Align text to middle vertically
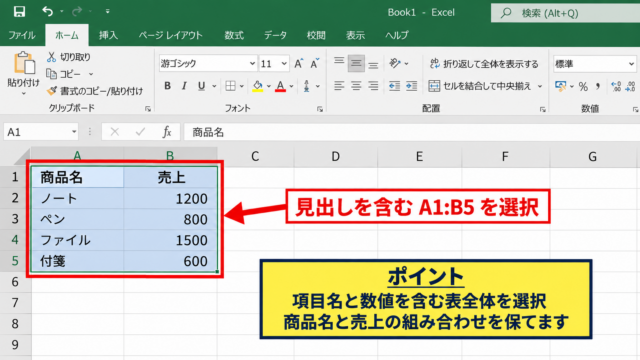The image size is (640, 360). [x=356, y=63]
